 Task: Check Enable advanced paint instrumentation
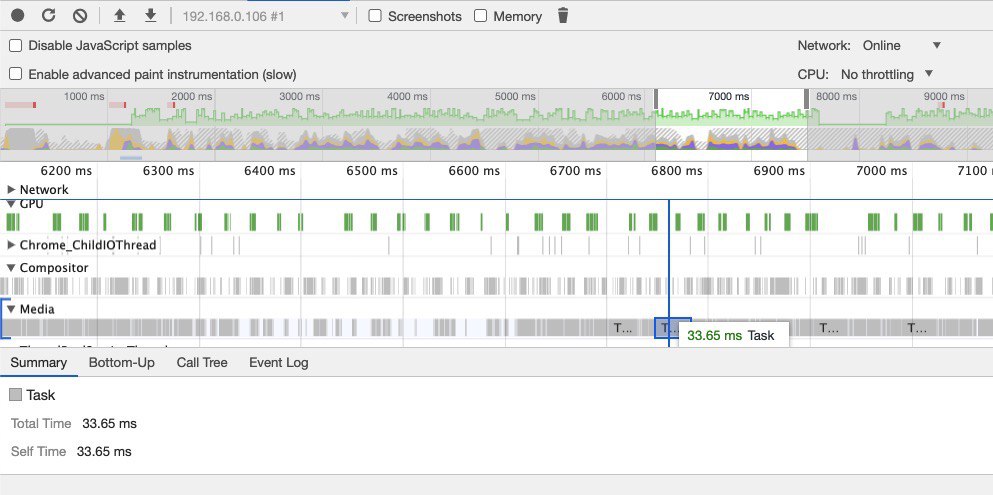(x=16, y=74)
